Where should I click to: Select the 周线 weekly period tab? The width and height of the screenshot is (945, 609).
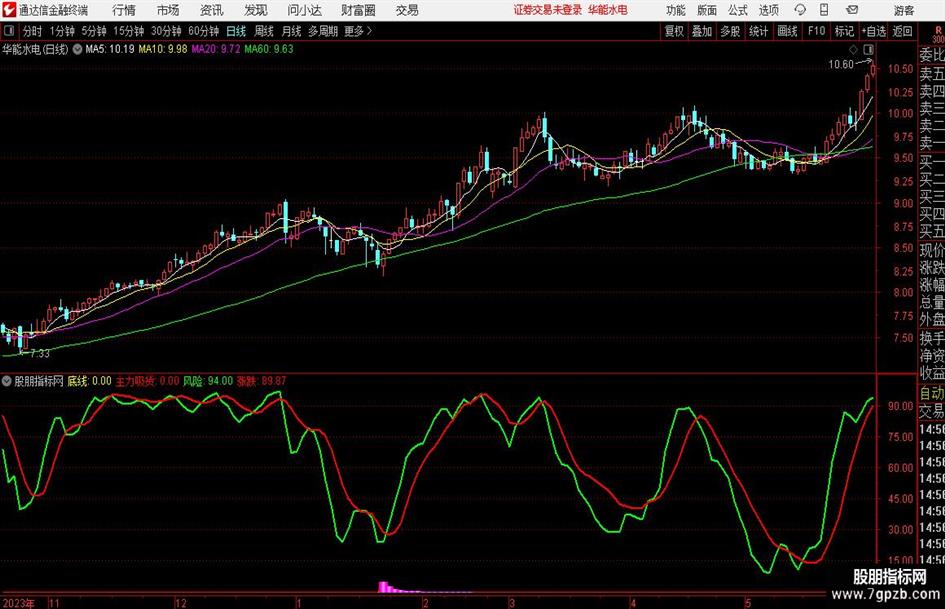point(264,31)
